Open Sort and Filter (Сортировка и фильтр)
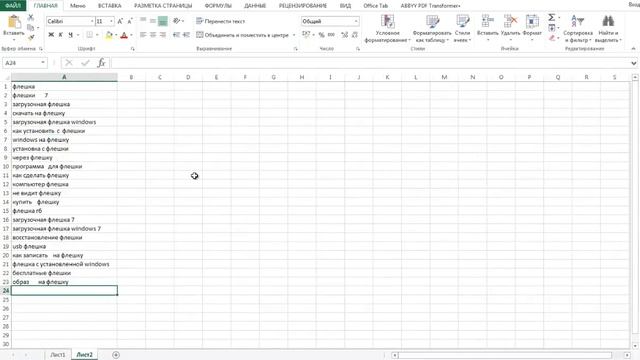This screenshot has width=640, height=360. click(578, 29)
